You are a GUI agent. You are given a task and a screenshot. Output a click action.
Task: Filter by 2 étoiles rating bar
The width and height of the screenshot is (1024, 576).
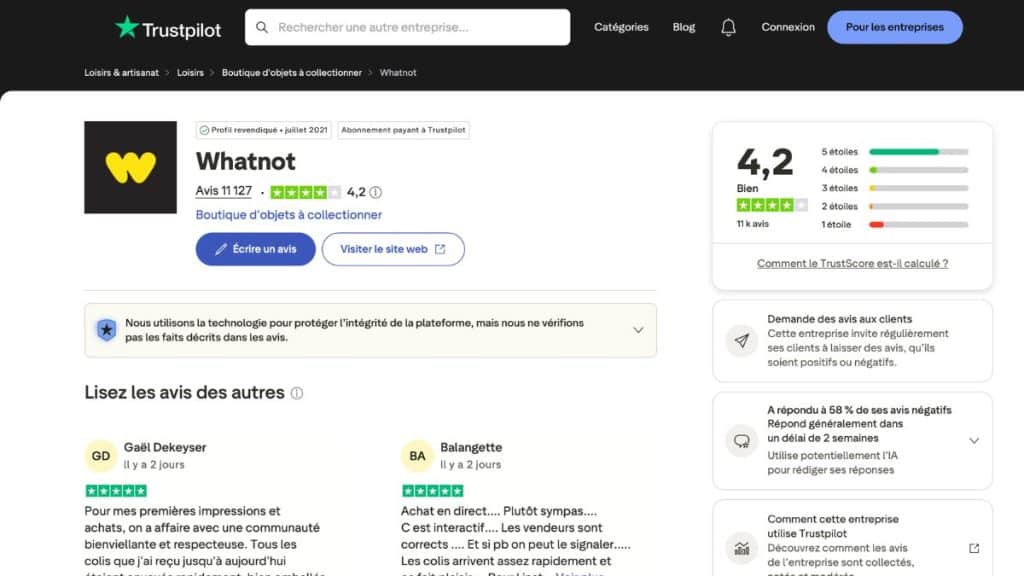coord(894,206)
